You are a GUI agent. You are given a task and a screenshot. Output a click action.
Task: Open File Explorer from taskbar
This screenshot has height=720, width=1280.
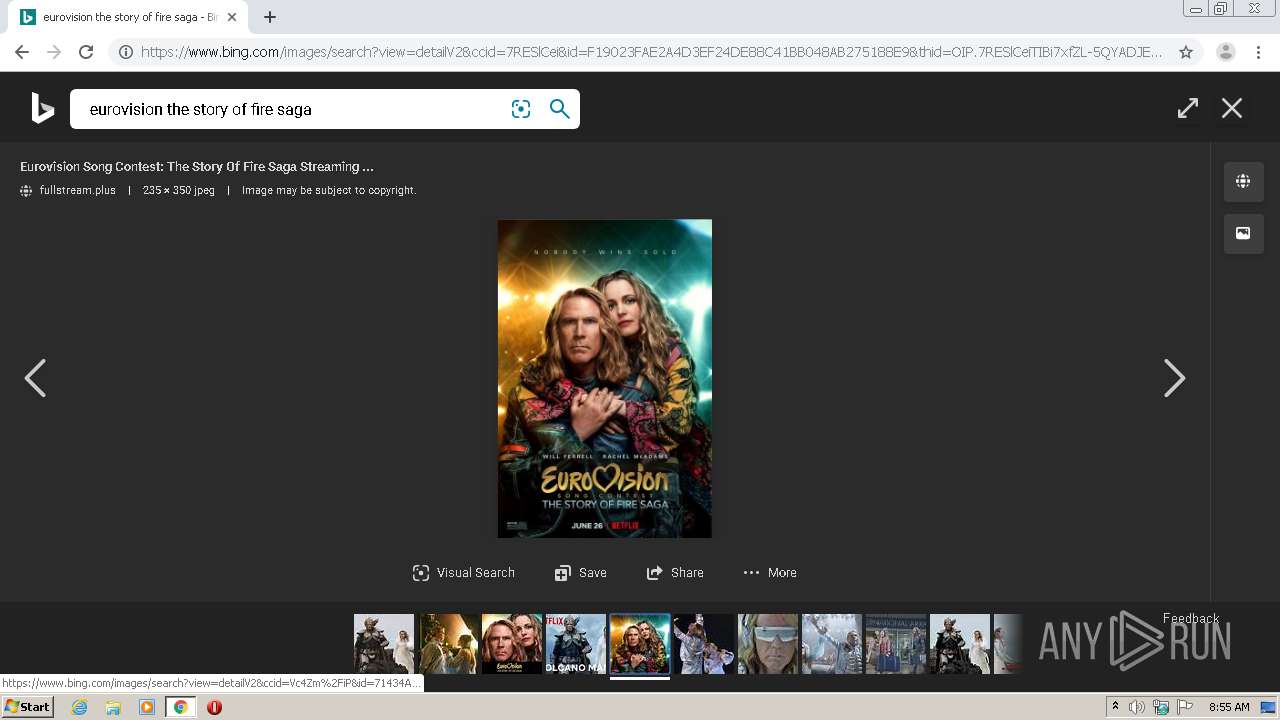(113, 707)
